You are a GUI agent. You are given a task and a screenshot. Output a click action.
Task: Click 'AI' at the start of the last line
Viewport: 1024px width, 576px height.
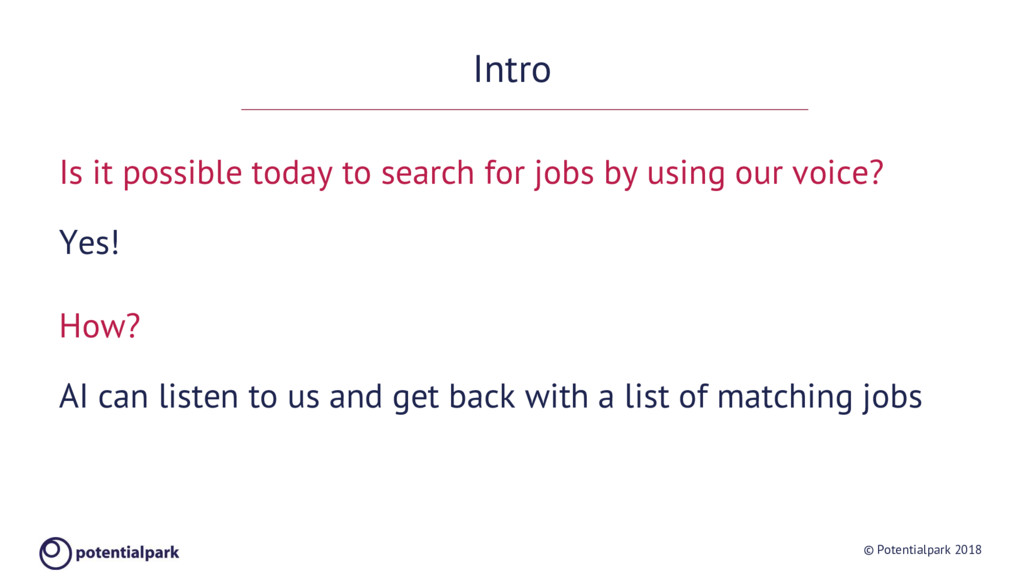tap(73, 396)
